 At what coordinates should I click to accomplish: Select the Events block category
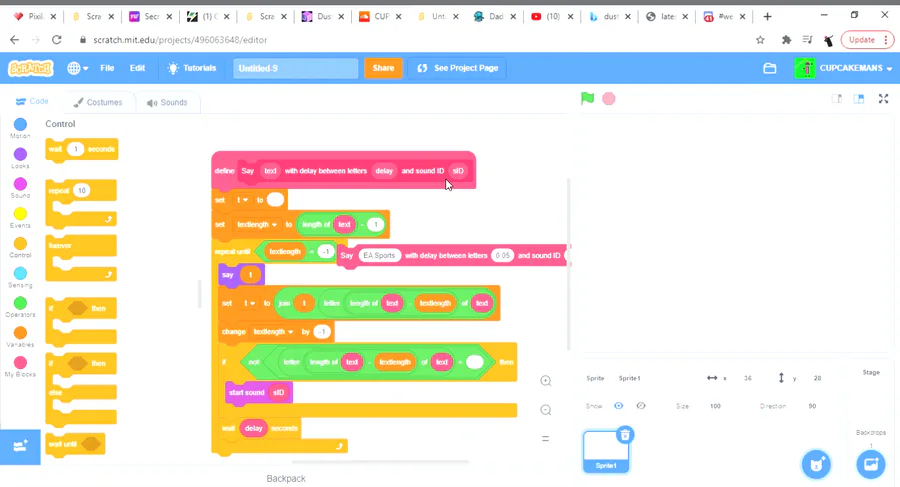click(20, 218)
